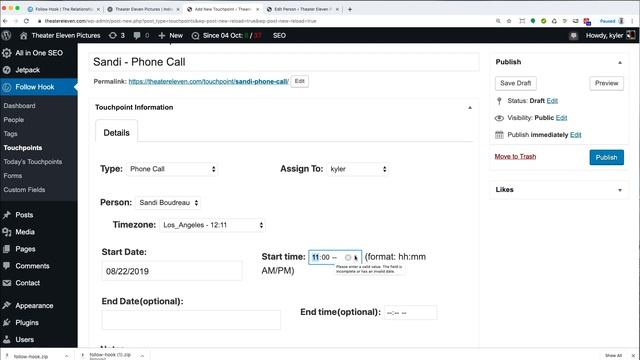This screenshot has width=640, height=360.
Task: Open Type dropdown set to Phone Call
Action: click(x=172, y=169)
